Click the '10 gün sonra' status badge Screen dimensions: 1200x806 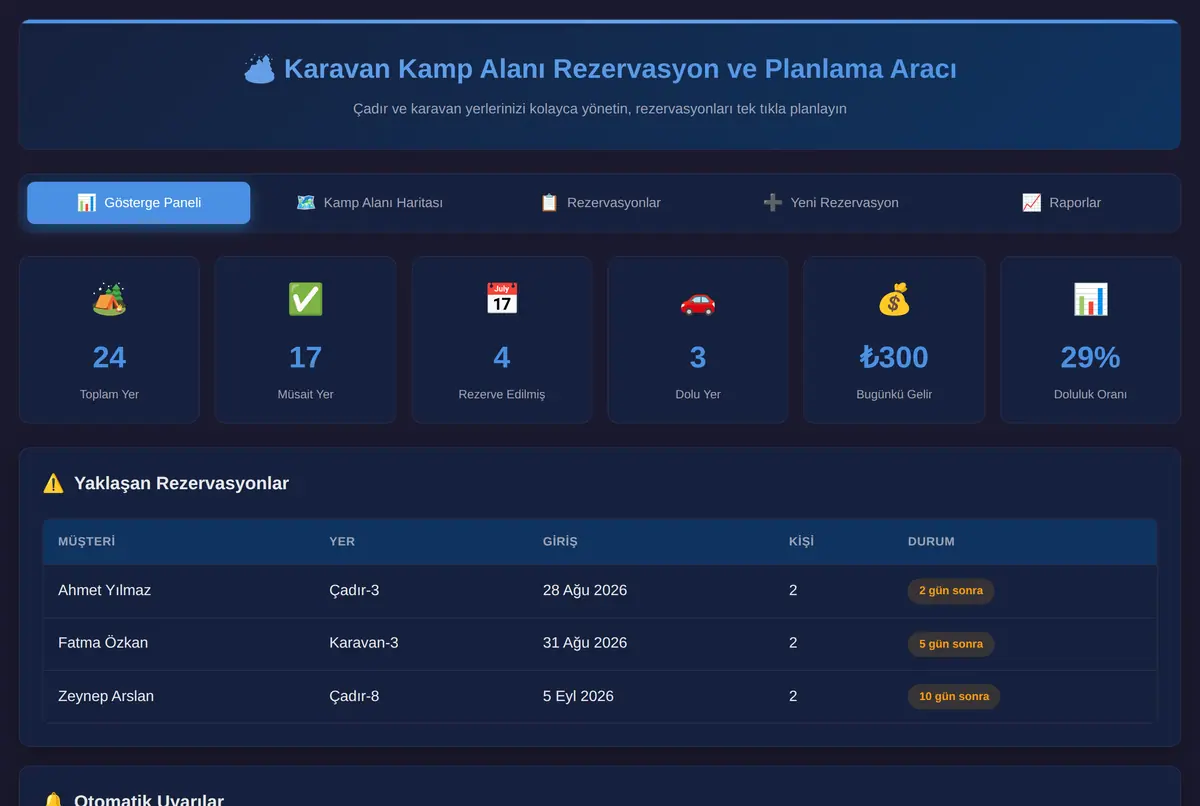954,697
